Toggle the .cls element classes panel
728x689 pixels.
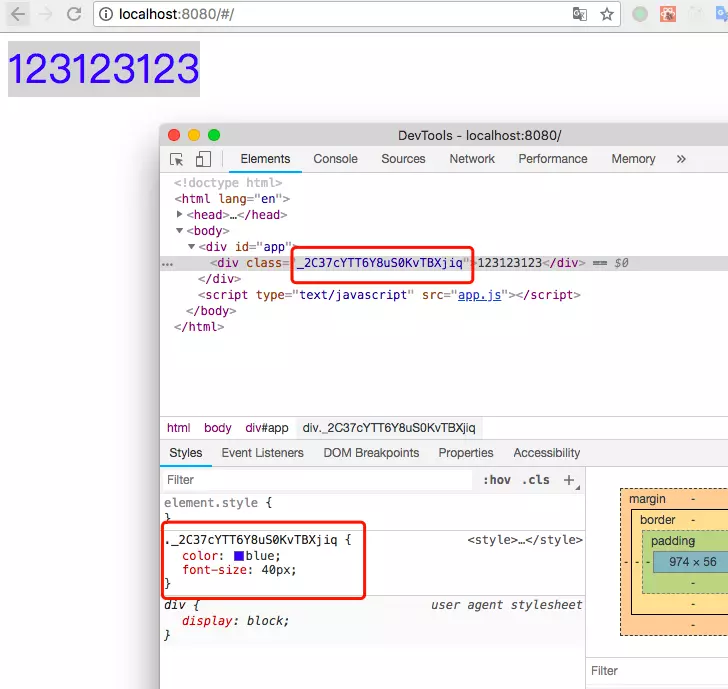535,480
